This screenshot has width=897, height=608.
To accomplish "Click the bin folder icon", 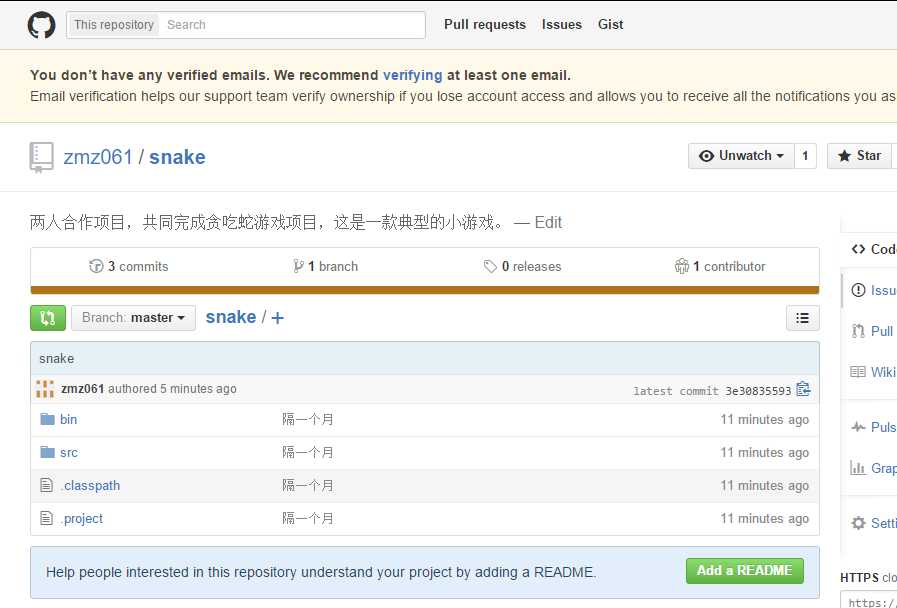I will (47, 419).
